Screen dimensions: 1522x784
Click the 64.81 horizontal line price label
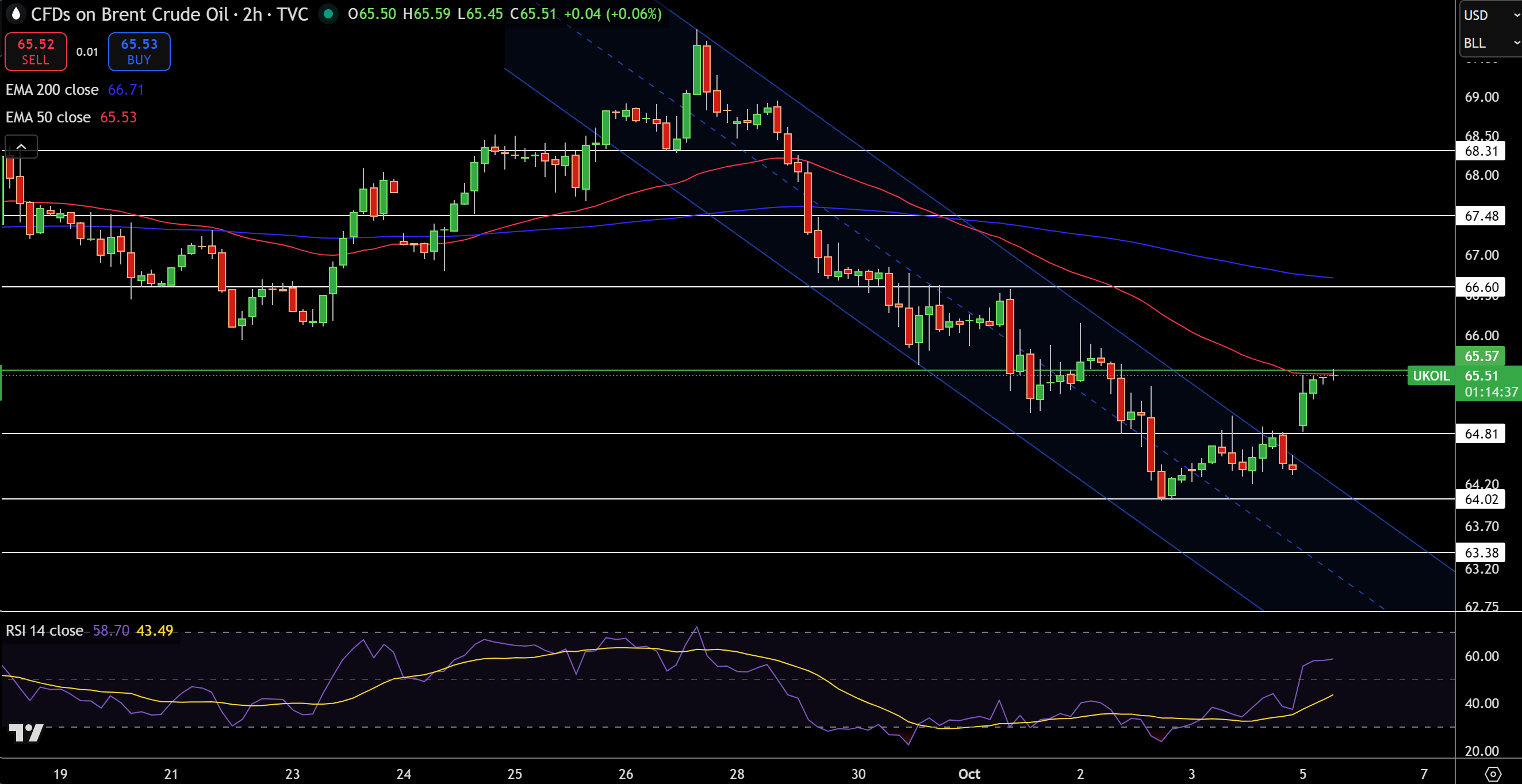point(1481,433)
